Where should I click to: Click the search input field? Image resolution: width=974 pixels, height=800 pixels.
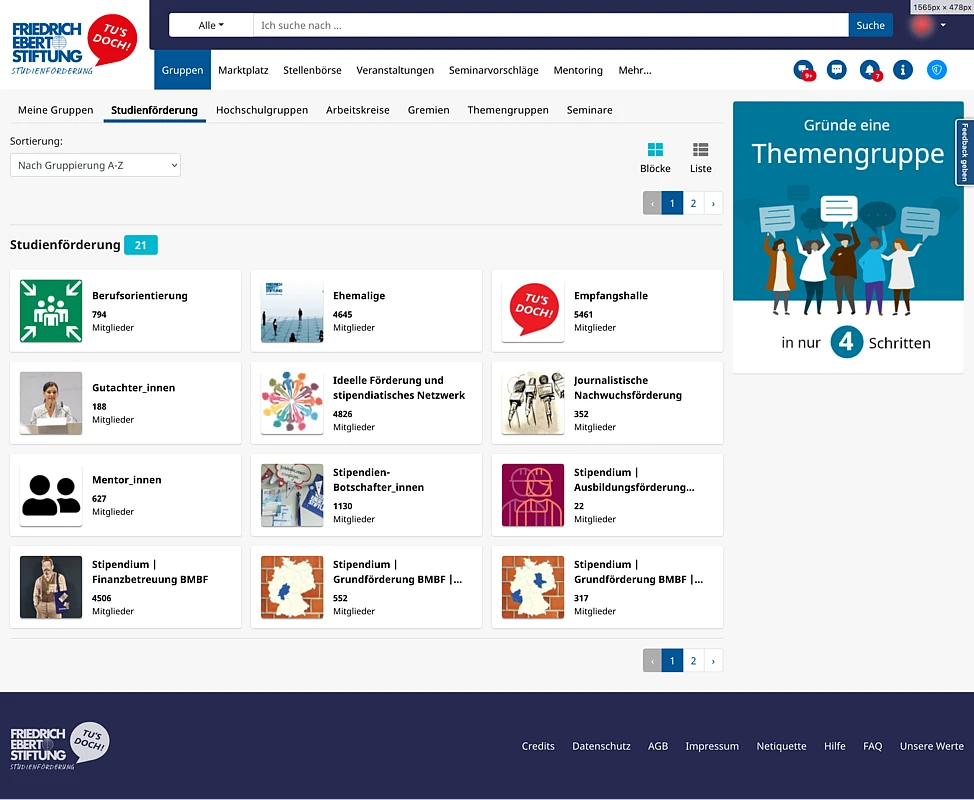(x=550, y=25)
